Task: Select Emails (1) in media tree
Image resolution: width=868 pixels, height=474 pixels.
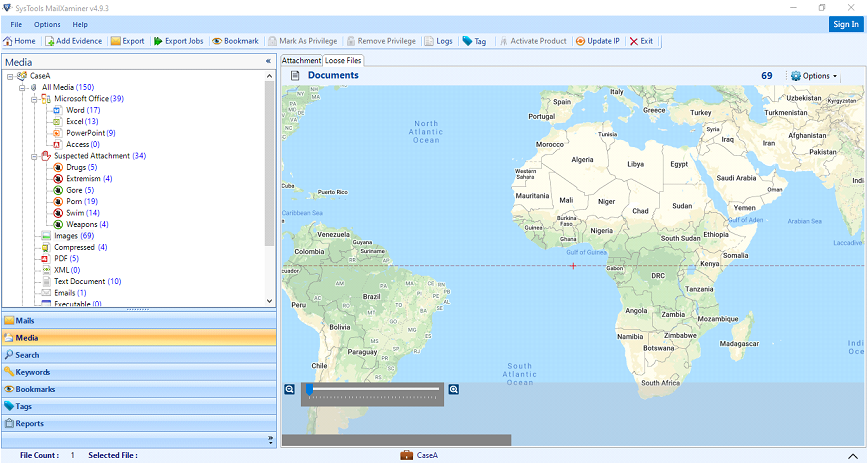Action: [x=64, y=293]
